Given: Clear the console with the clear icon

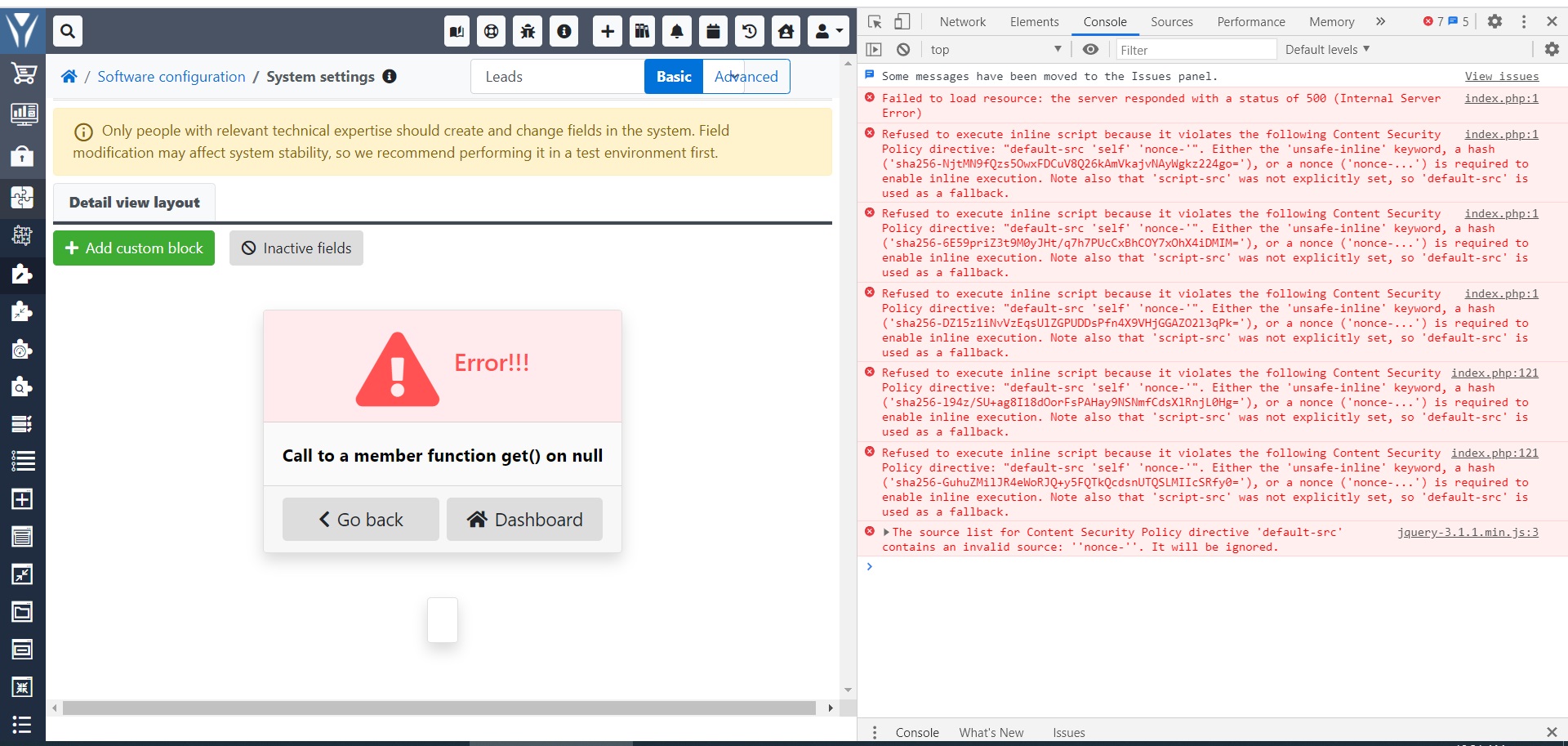Looking at the screenshot, I should click(x=902, y=49).
